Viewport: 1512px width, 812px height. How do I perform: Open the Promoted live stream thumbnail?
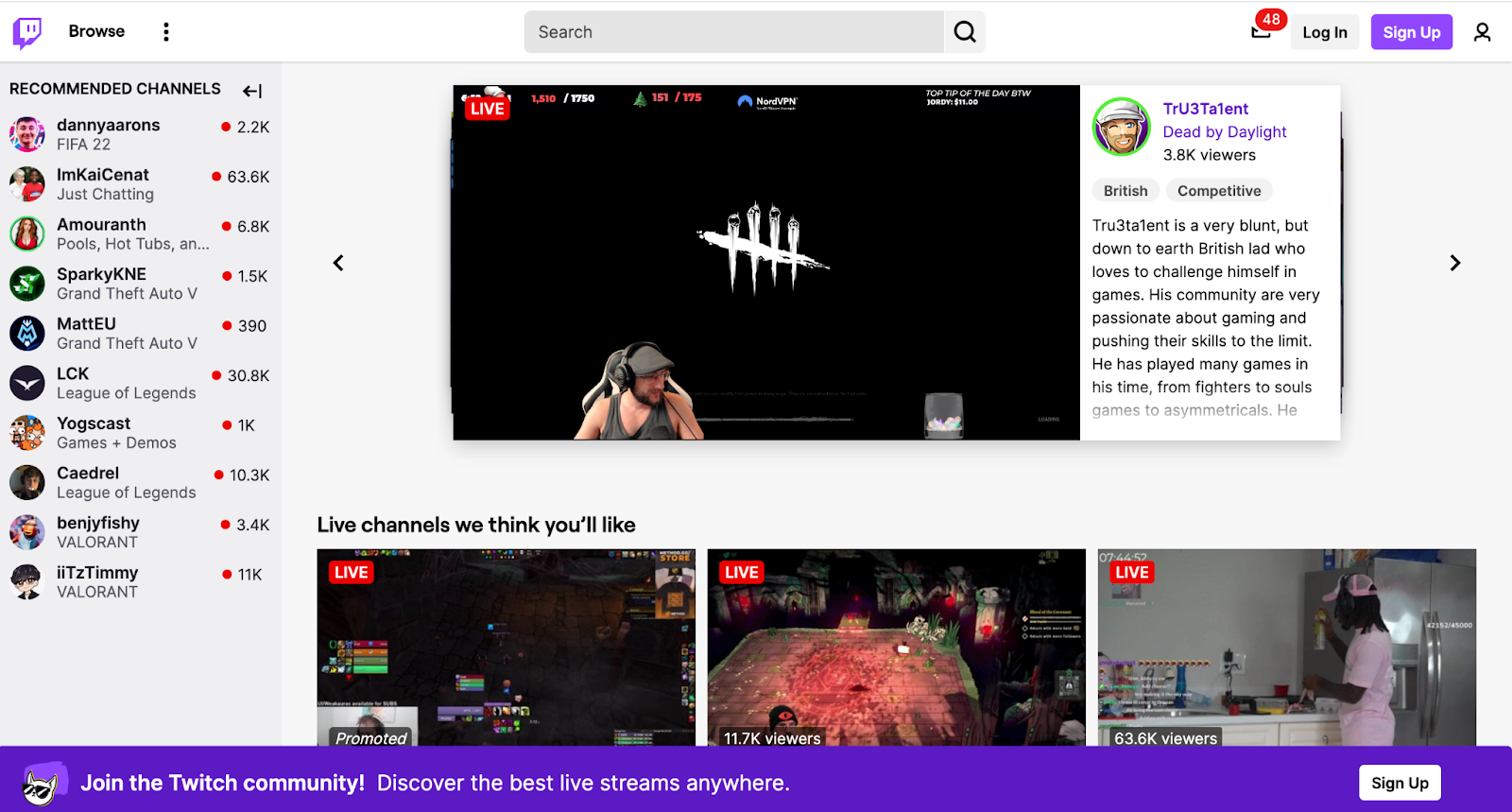pos(506,648)
